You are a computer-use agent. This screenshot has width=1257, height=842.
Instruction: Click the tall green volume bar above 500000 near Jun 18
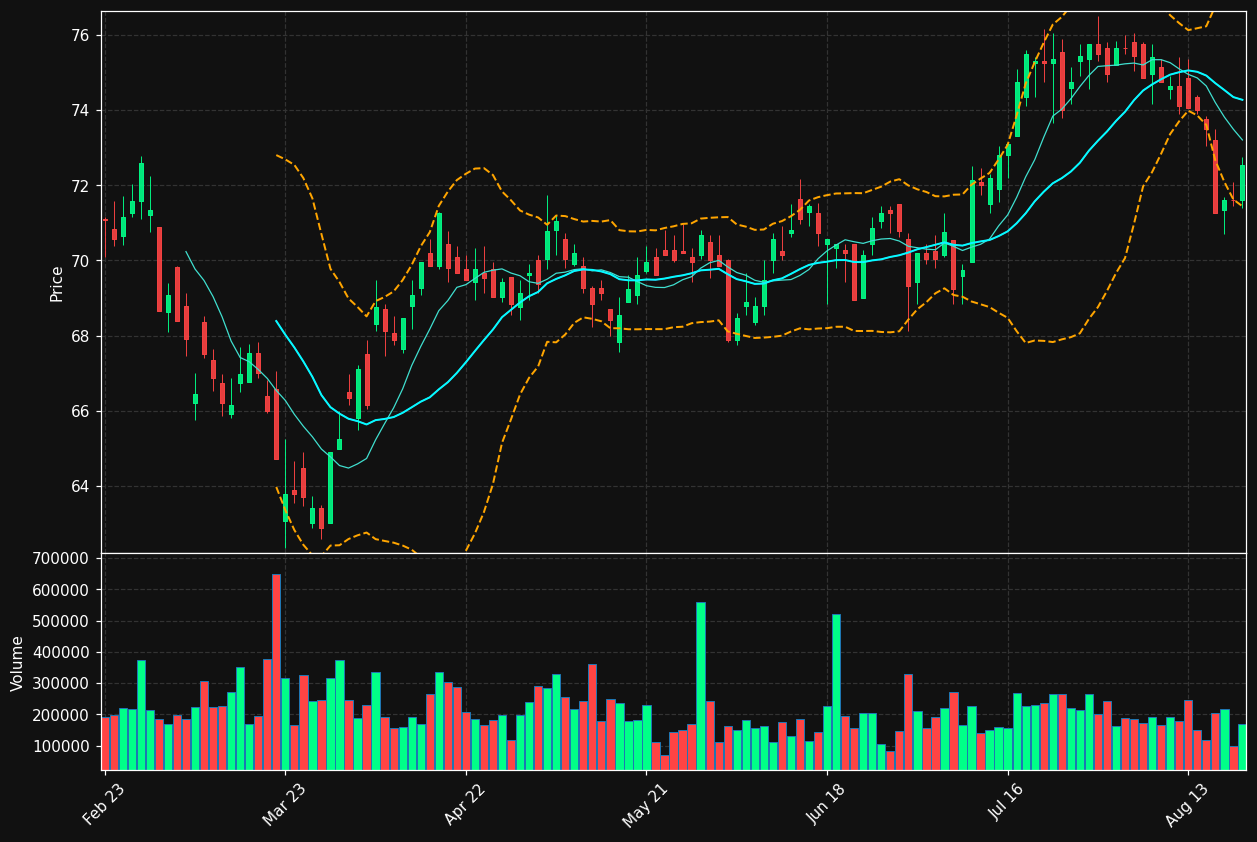point(836,692)
